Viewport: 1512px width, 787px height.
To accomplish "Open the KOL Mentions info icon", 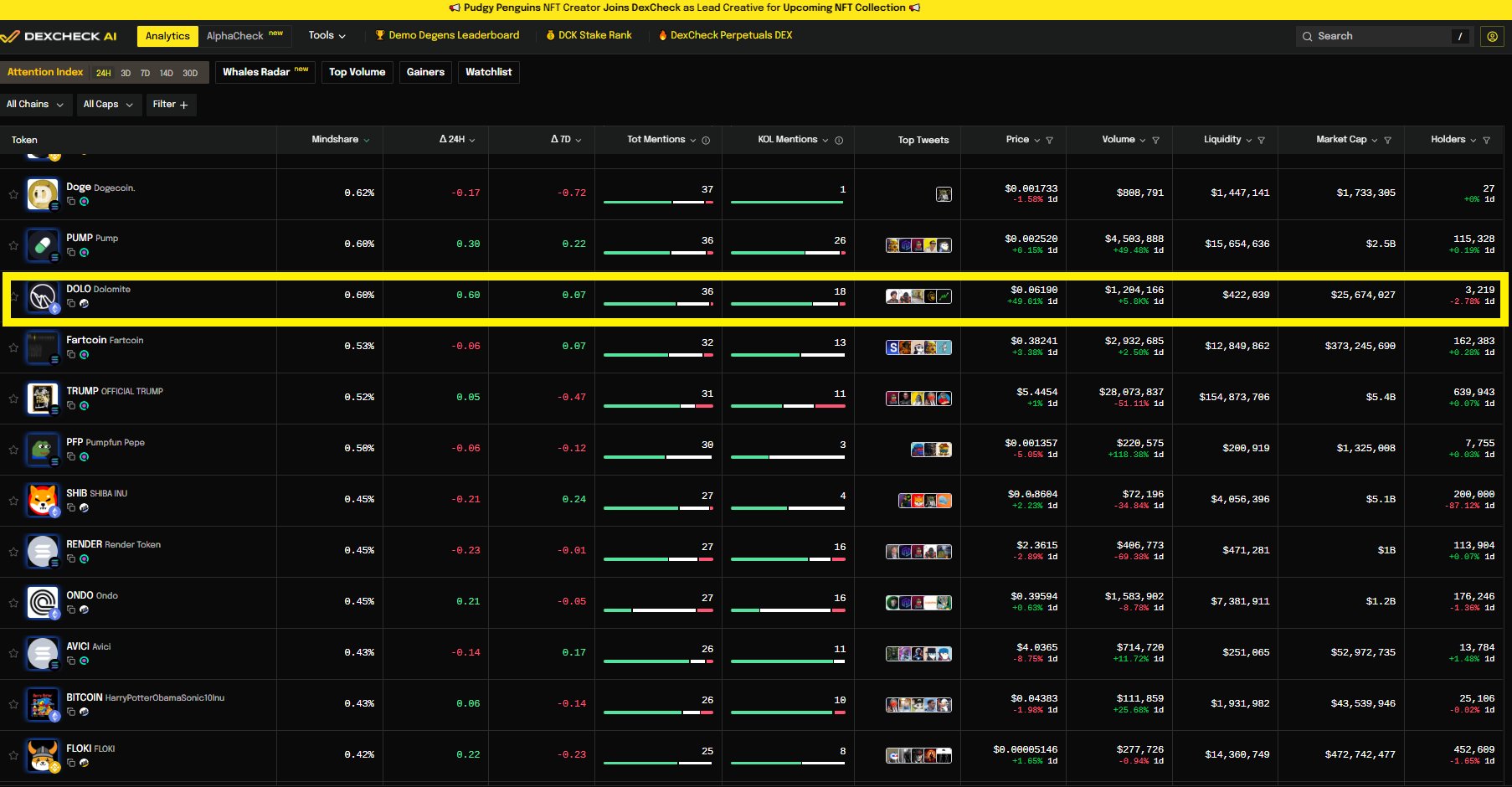I will pyautogui.click(x=839, y=140).
